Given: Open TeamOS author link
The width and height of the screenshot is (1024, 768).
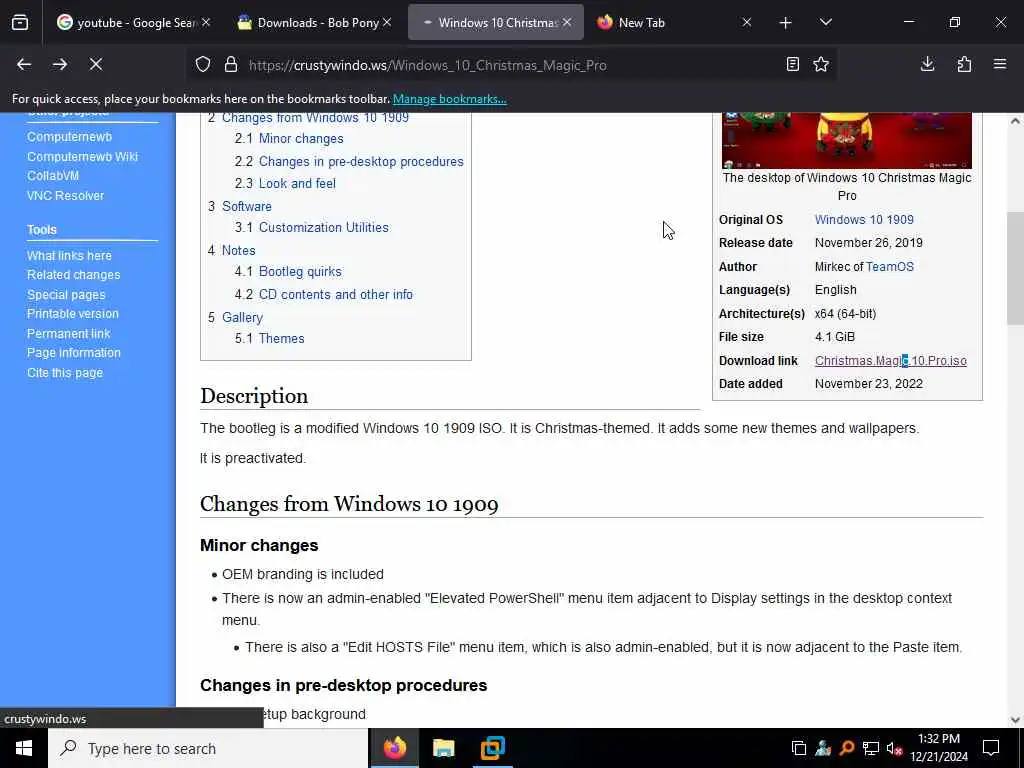Looking at the screenshot, I should click(x=889, y=266).
